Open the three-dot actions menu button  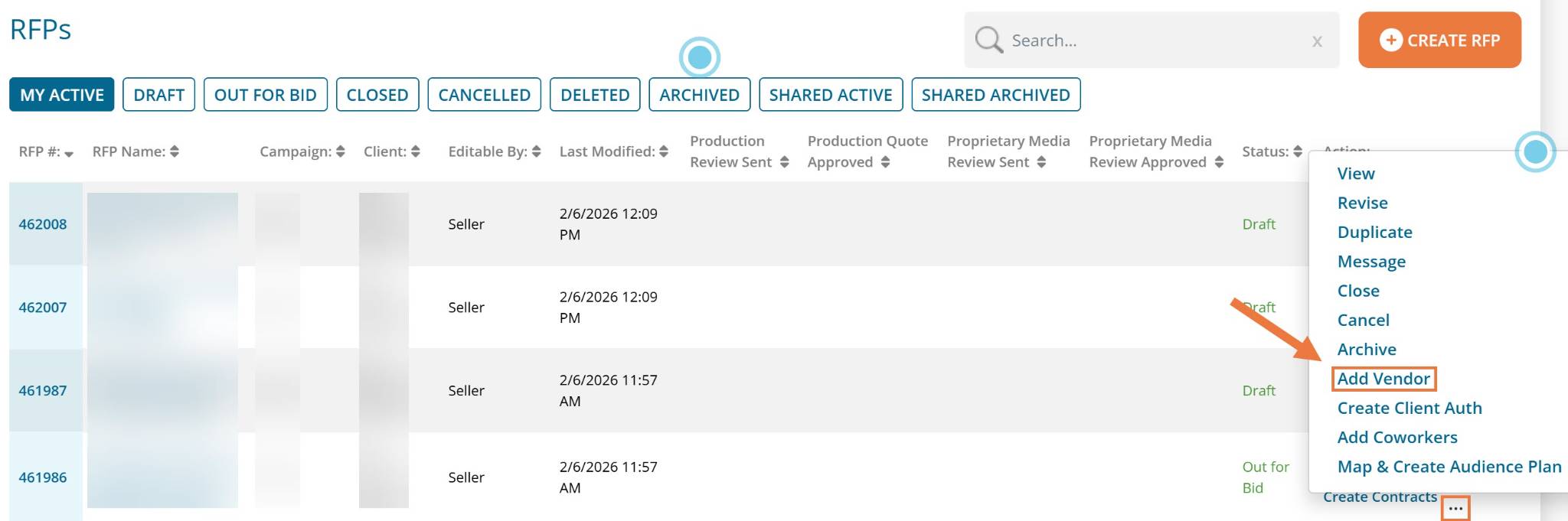click(1455, 509)
